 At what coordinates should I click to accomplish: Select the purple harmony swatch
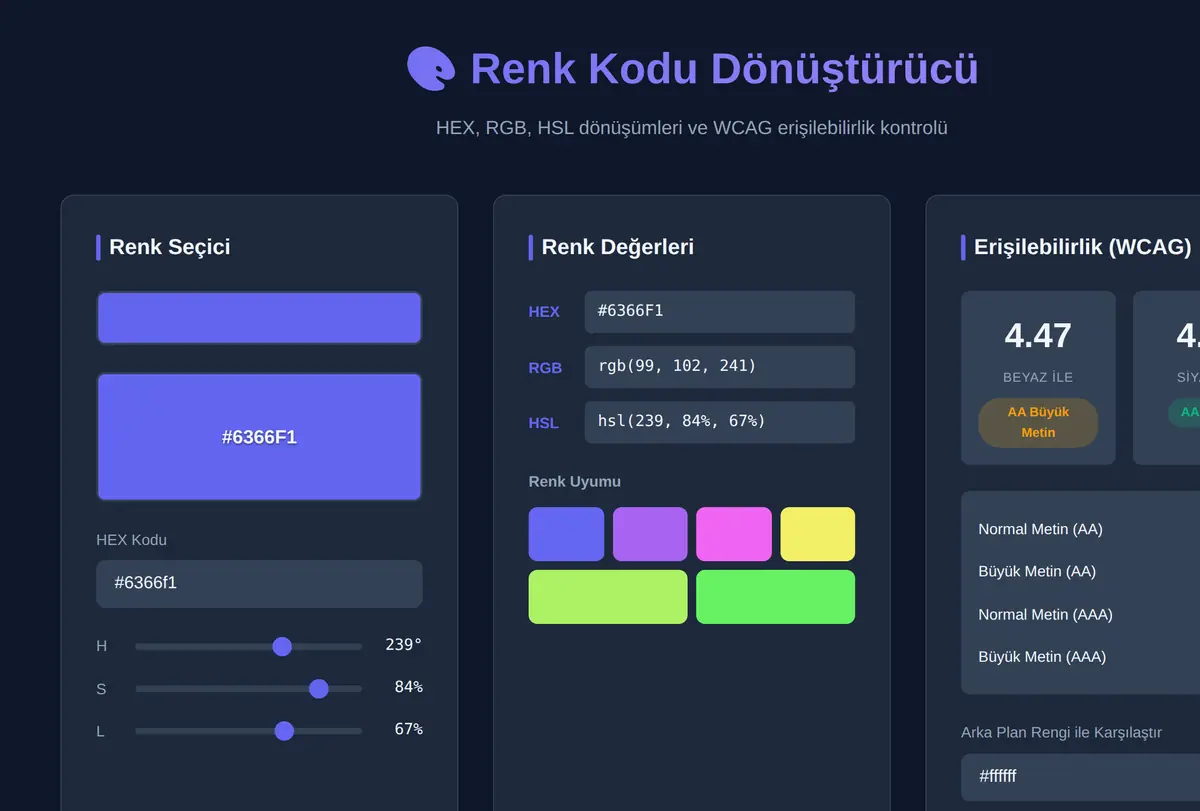click(650, 534)
